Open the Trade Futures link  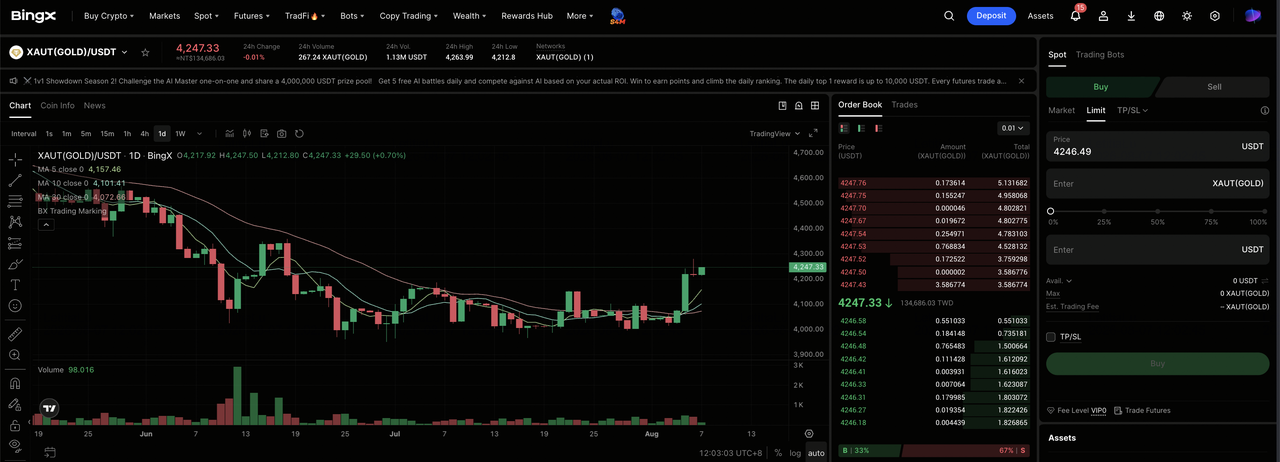click(1142, 410)
